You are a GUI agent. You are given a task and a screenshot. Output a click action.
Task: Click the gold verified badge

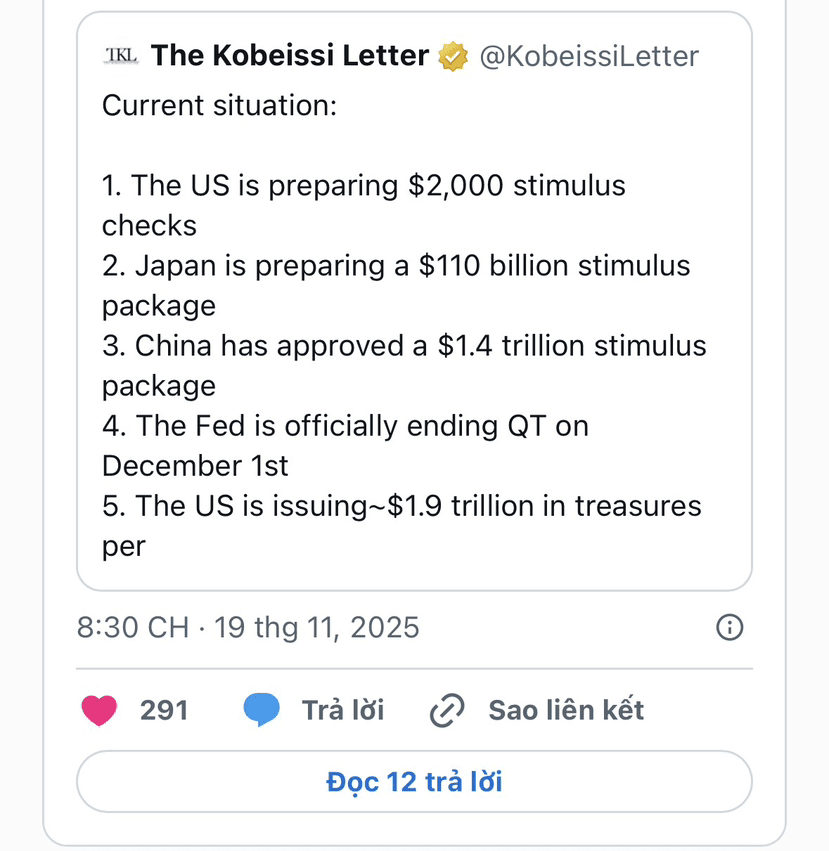click(x=454, y=57)
